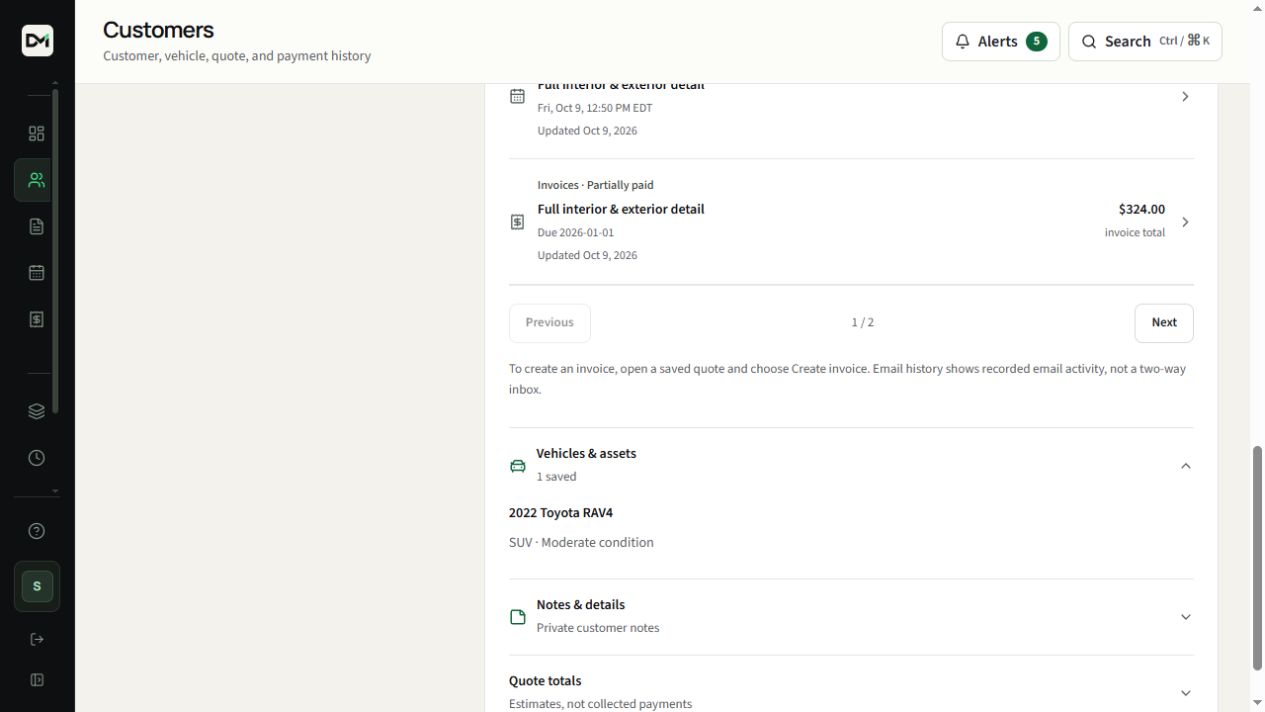Click the "Private customer notes" subtitle
This screenshot has height=712, width=1265.
coord(598,628)
